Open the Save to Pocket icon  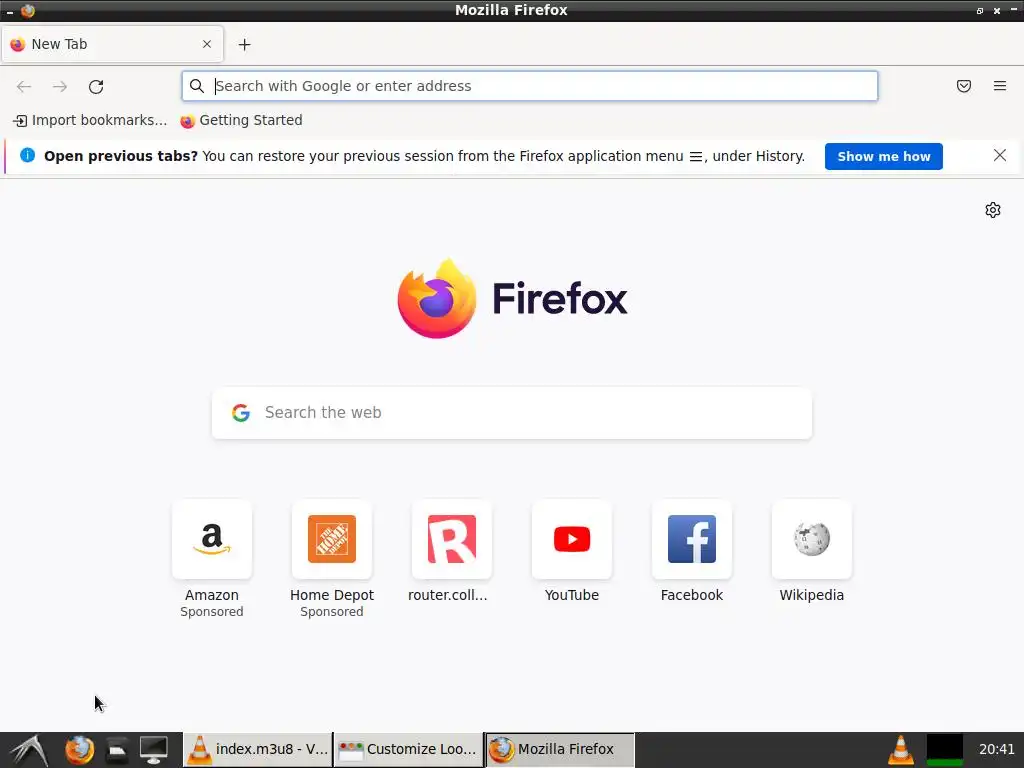tap(964, 86)
